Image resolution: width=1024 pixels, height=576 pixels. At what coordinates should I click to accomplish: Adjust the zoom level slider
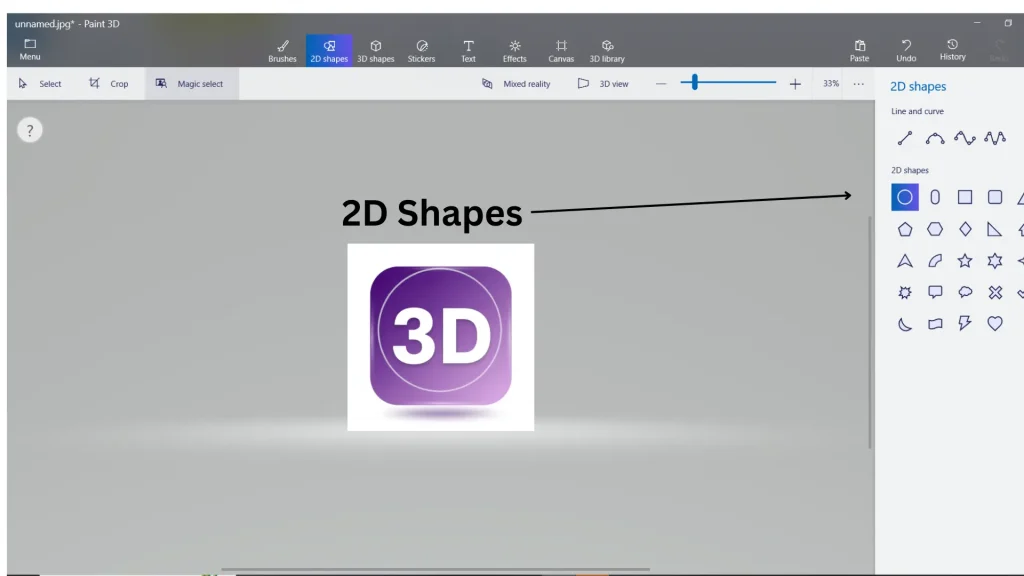point(694,84)
